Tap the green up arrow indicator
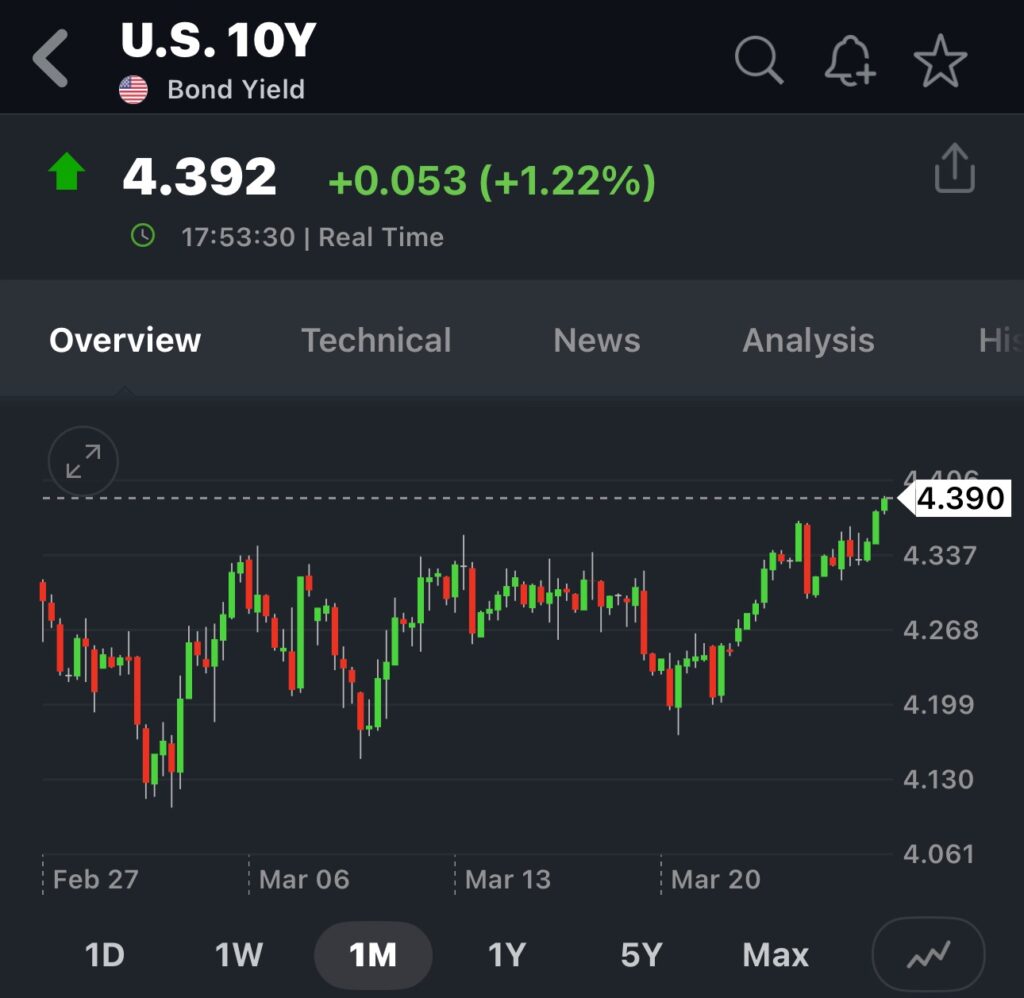The image size is (1024, 998). [67, 173]
